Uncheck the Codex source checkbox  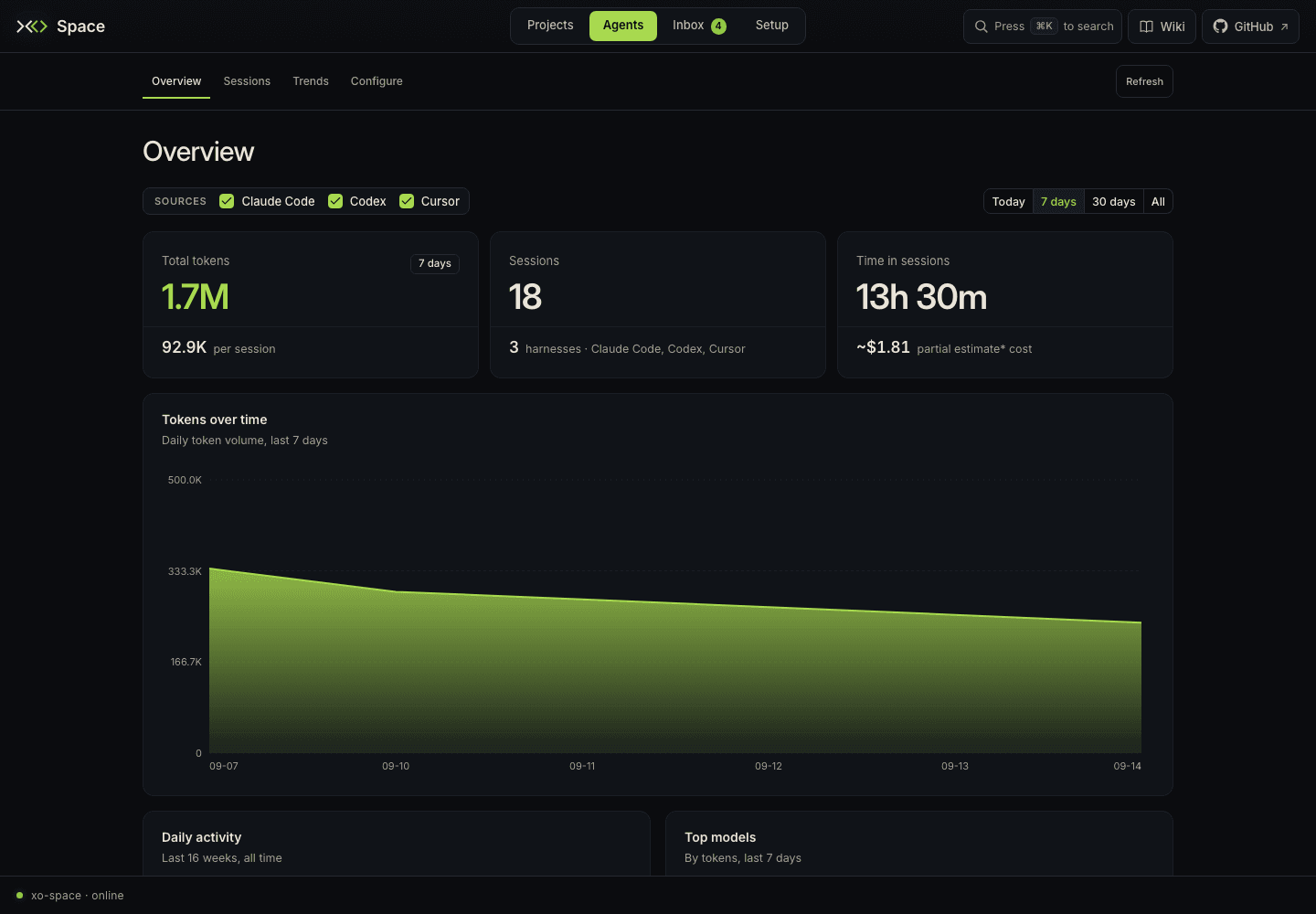coord(335,201)
